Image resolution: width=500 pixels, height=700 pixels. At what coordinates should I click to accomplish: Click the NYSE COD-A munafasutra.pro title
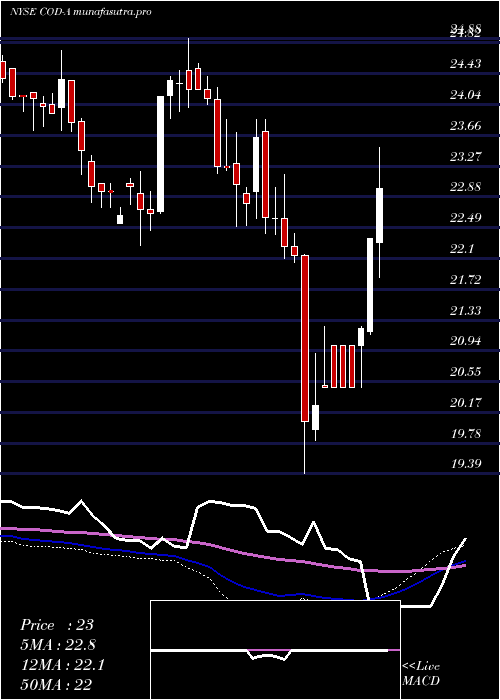point(80,12)
